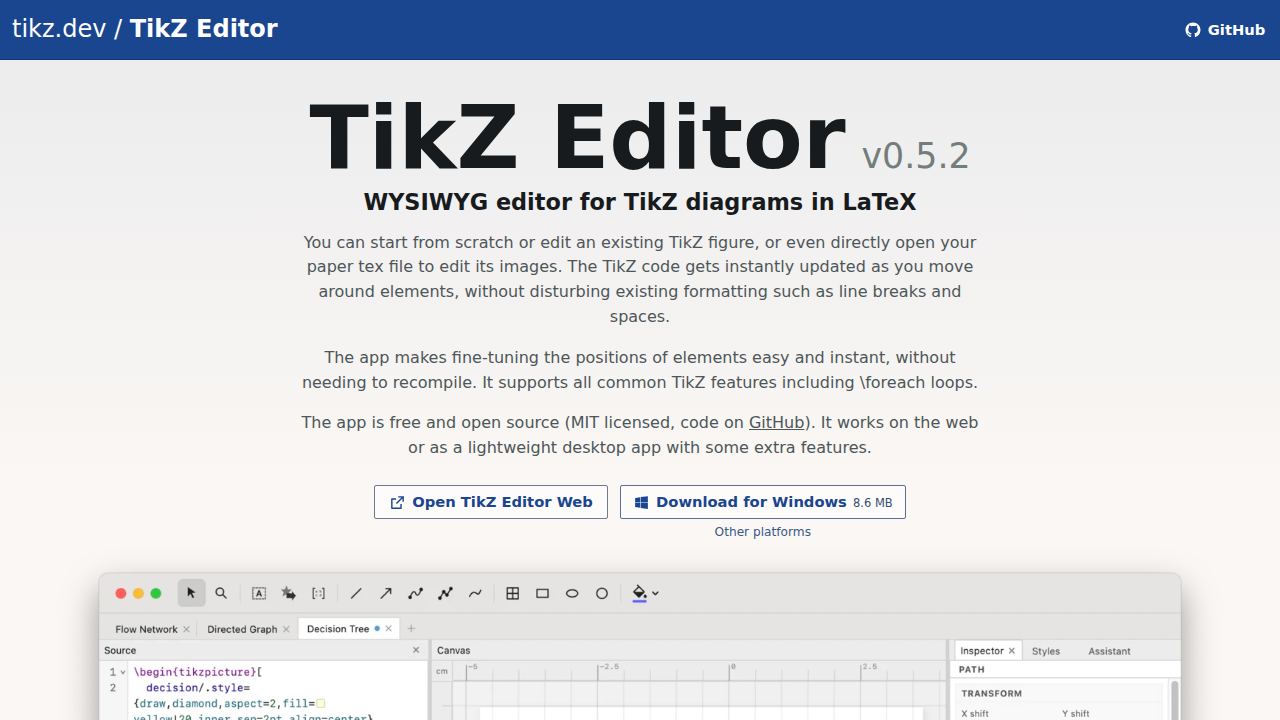
Task: Close the Decision Tree tab
Action: [x=389, y=629]
